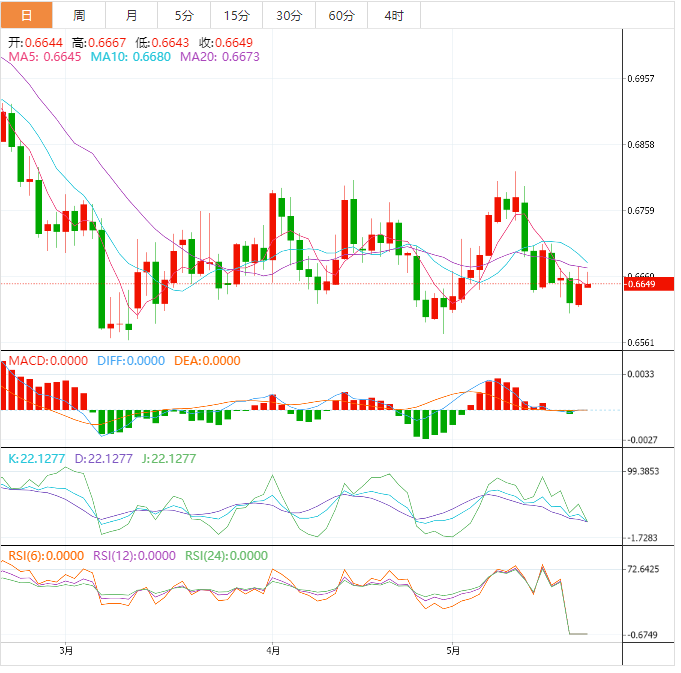Open the 60分 timeframe tab

[341, 15]
